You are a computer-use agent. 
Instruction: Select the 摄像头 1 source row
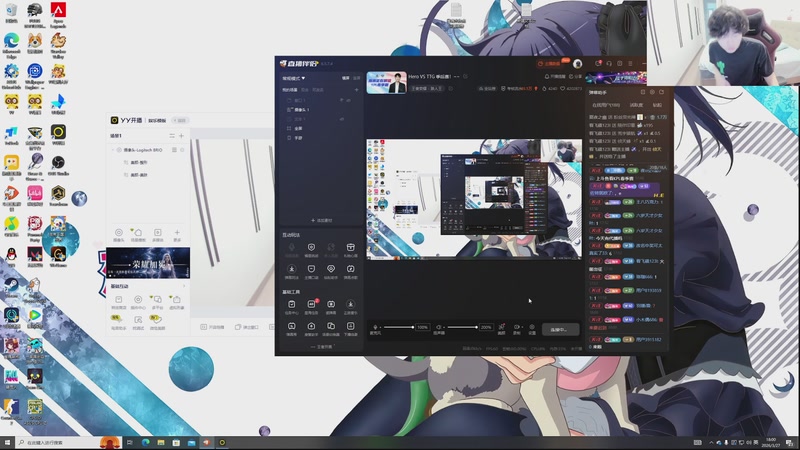point(321,110)
